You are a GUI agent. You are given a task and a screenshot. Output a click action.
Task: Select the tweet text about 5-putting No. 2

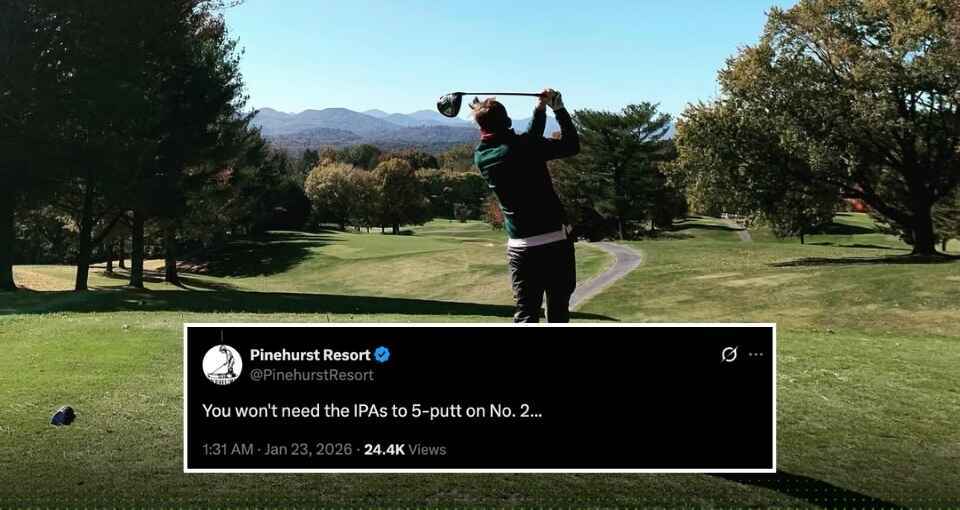(x=372, y=410)
